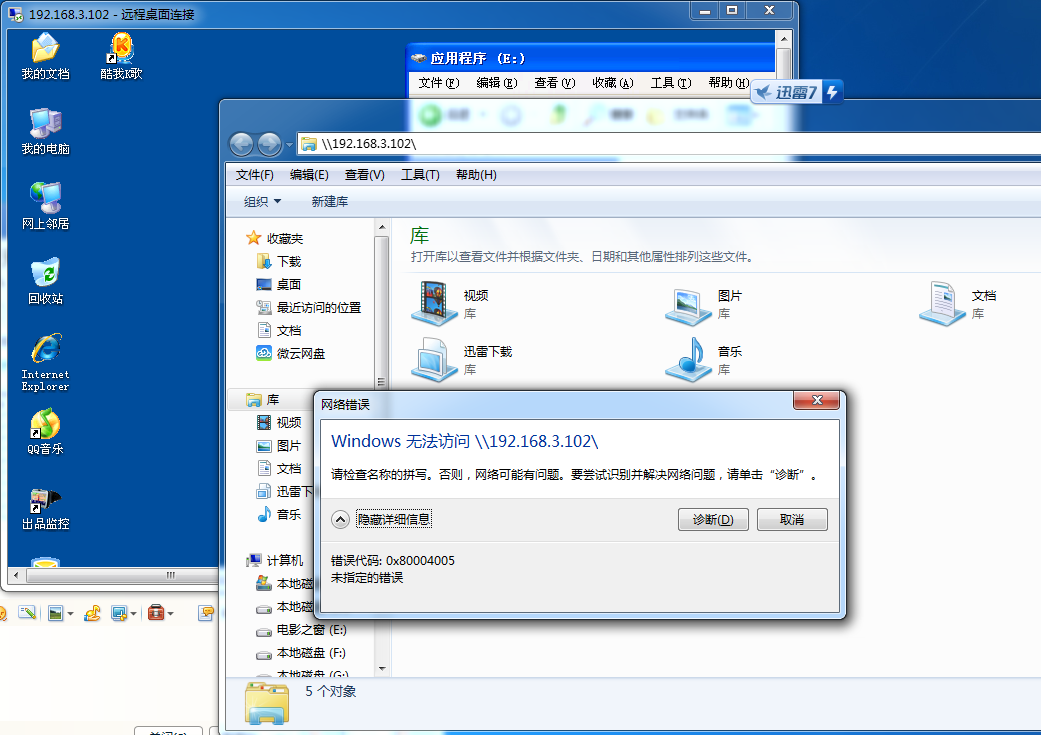Screen dimensions: 1041x735
Task: Click the 取消 button in error dialog
Action: [792, 519]
